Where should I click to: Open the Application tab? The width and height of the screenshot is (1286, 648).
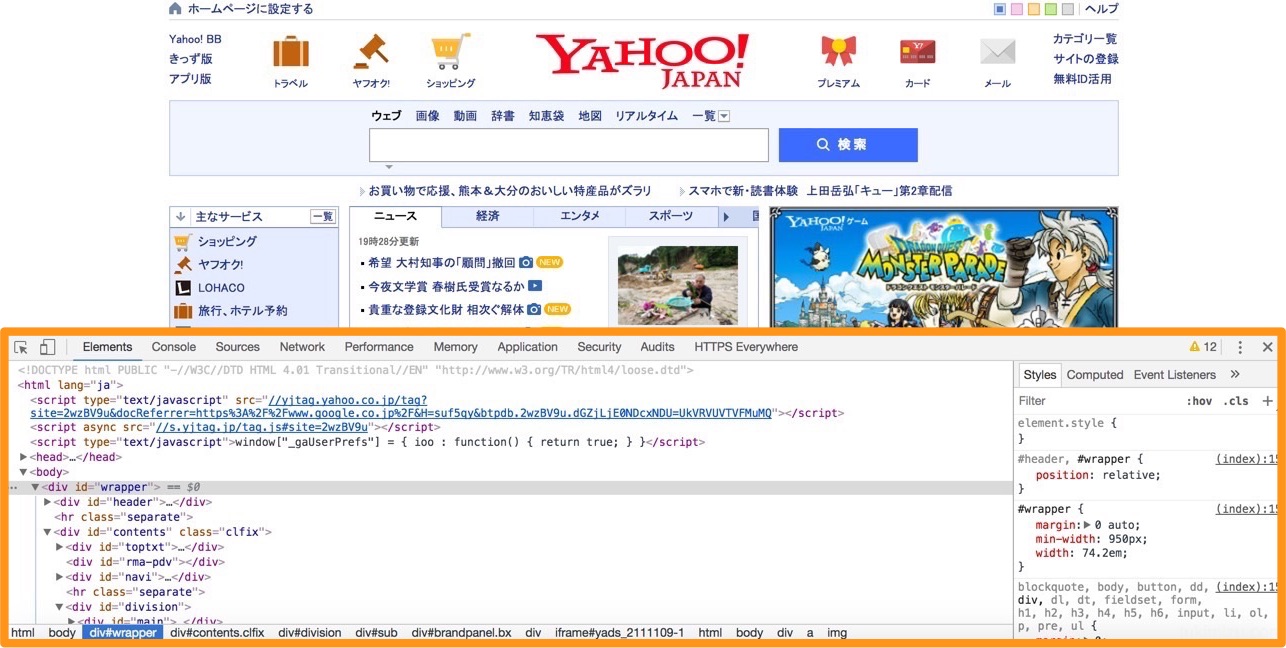(x=528, y=347)
